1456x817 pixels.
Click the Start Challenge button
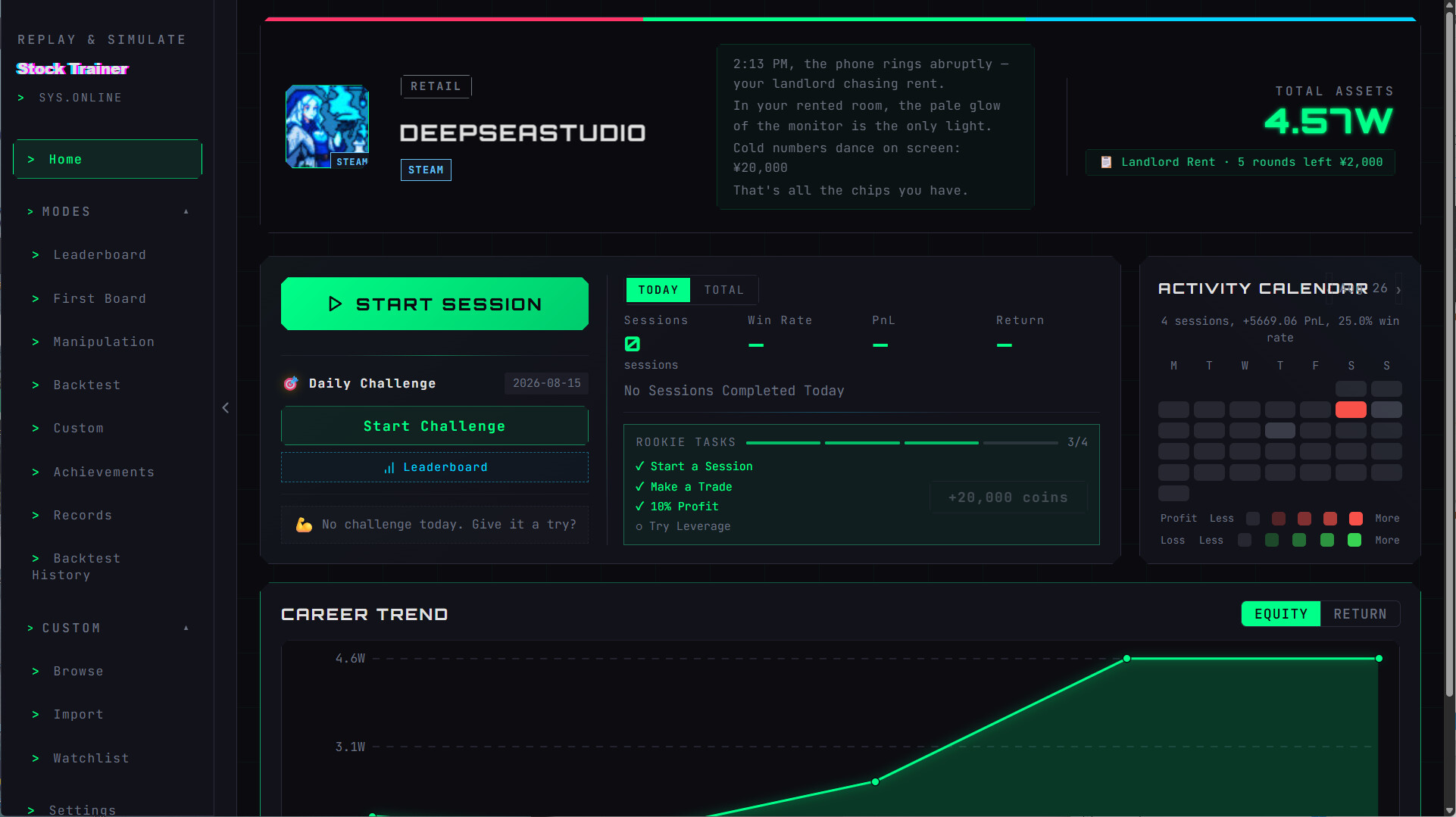[x=435, y=426]
